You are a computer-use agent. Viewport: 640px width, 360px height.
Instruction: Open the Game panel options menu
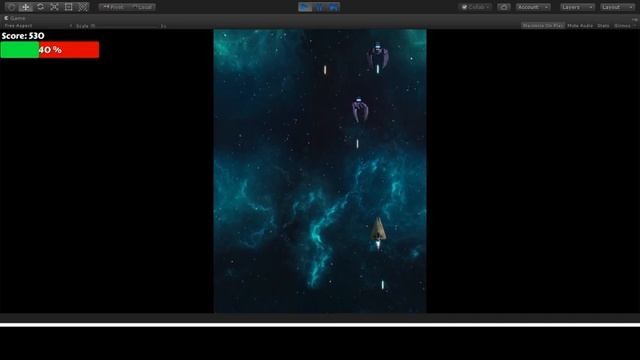pyautogui.click(x=635, y=19)
